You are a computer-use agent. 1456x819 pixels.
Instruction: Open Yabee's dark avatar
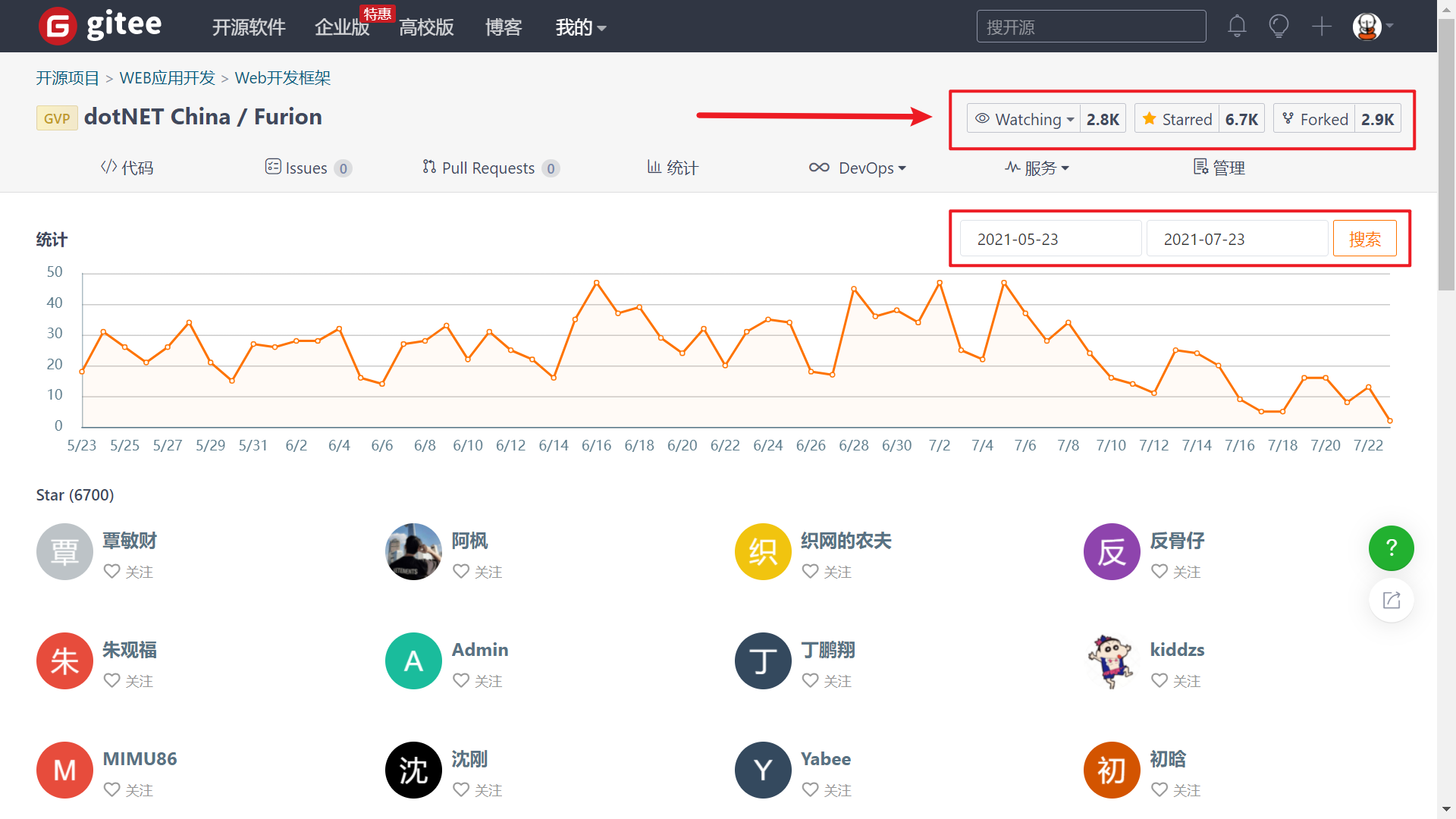pyautogui.click(x=763, y=770)
